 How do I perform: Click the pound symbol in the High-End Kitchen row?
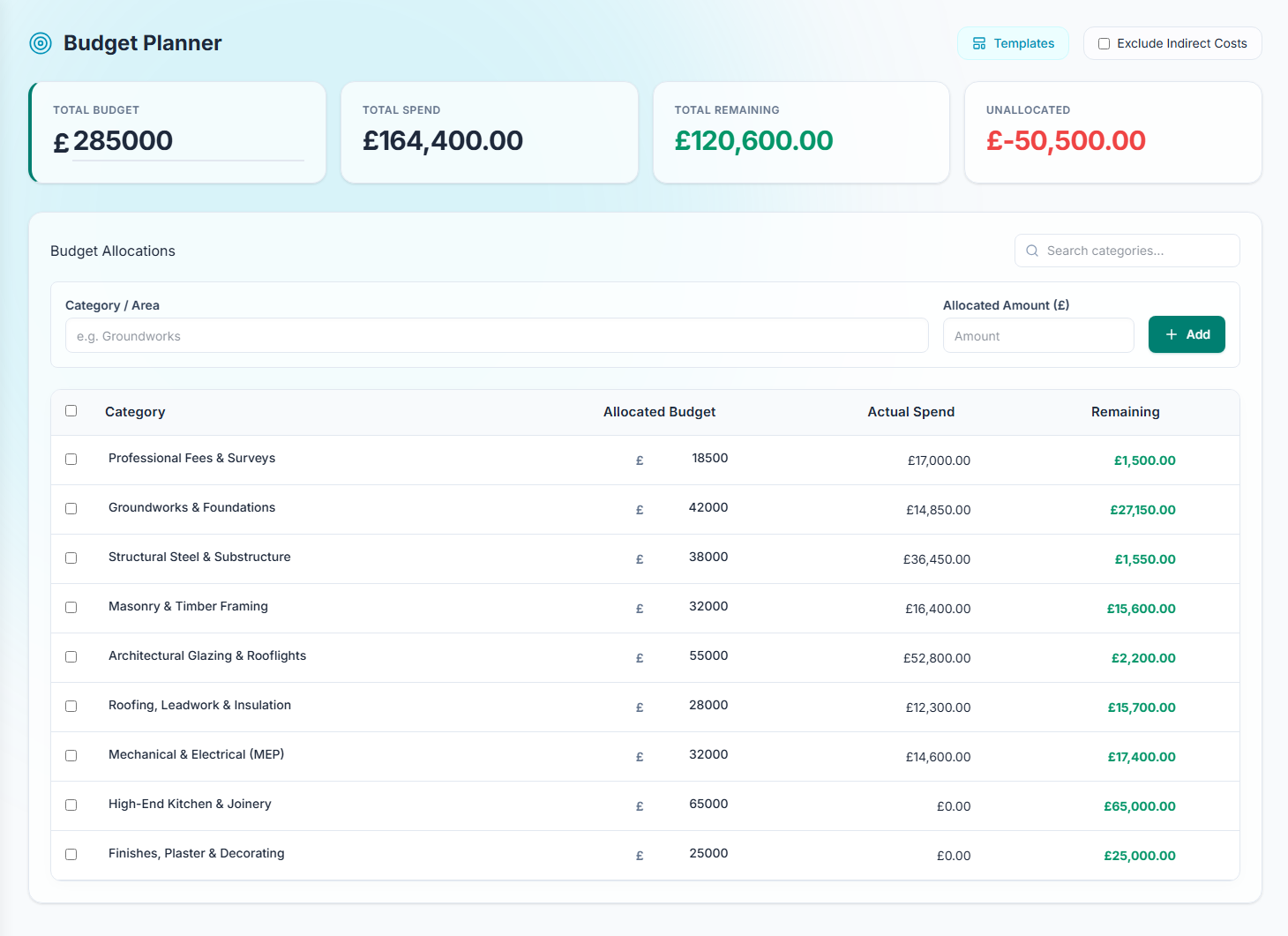640,806
